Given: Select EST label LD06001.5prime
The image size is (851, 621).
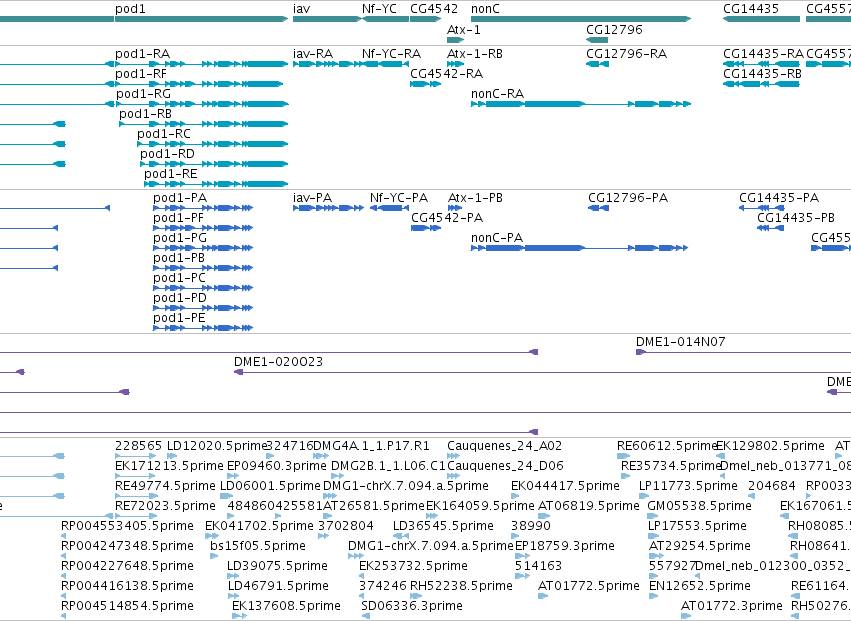Looking at the screenshot, I should pos(270,486).
